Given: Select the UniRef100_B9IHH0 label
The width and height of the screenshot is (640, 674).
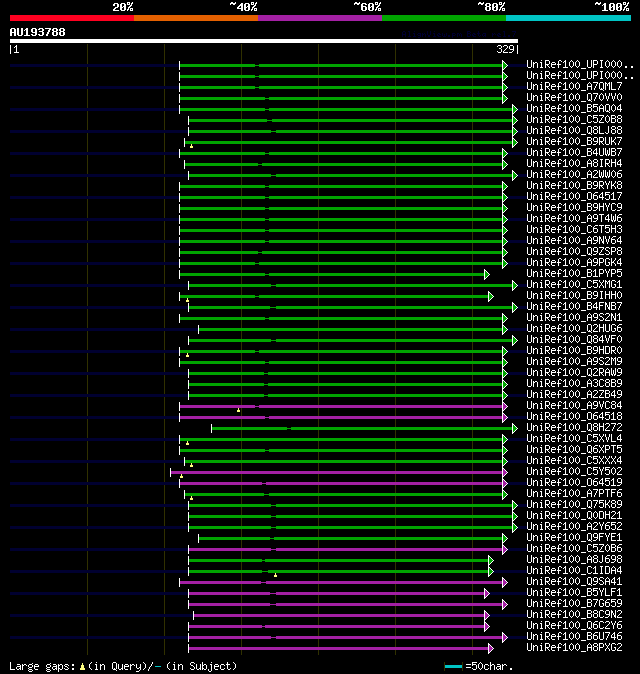Looking at the screenshot, I should (574, 296).
